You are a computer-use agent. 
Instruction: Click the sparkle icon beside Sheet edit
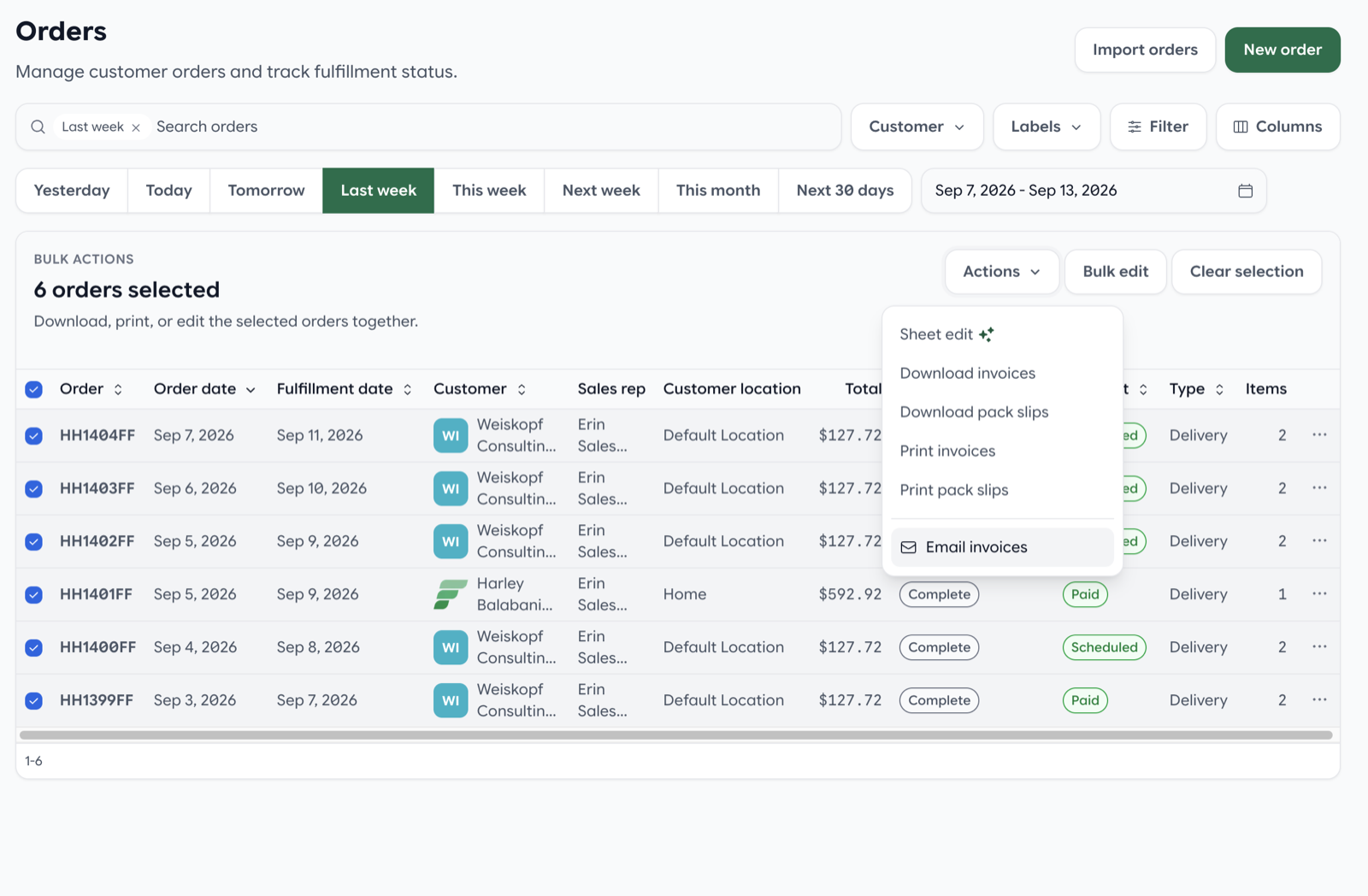pyautogui.click(x=987, y=334)
